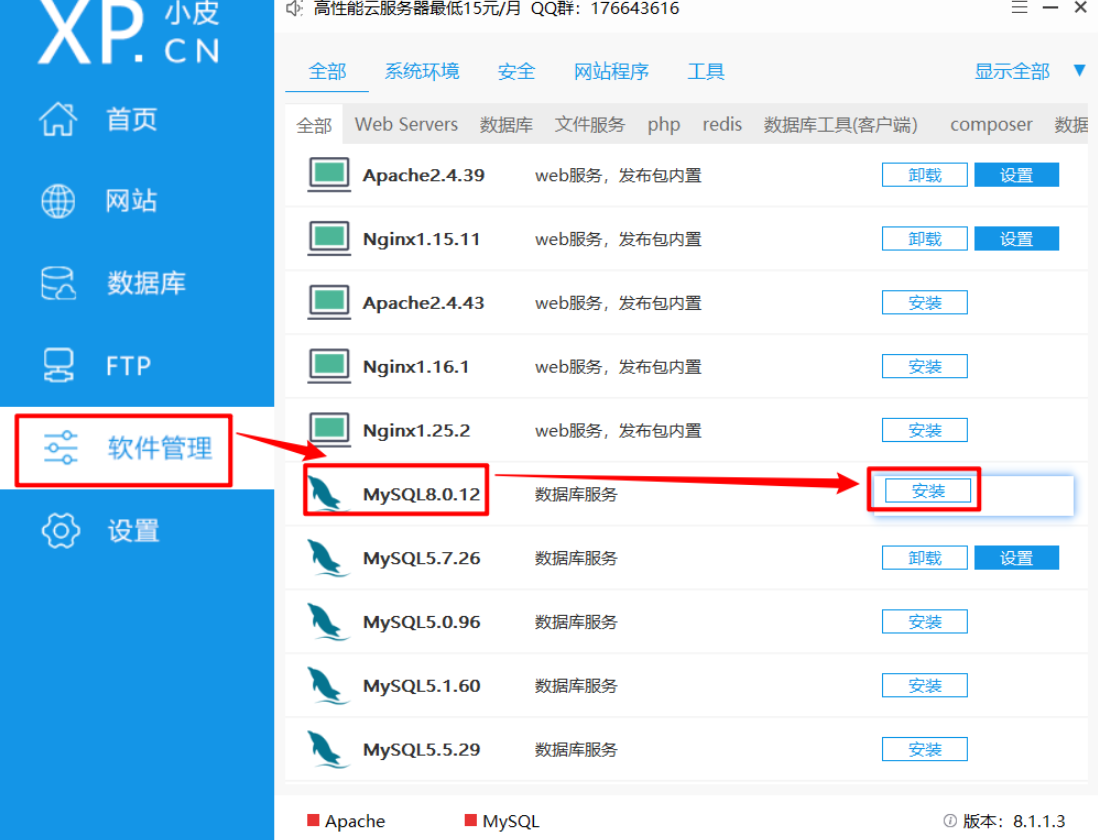Switch to the redis filter tab
Image resolution: width=1098 pixels, height=840 pixels.
click(722, 124)
